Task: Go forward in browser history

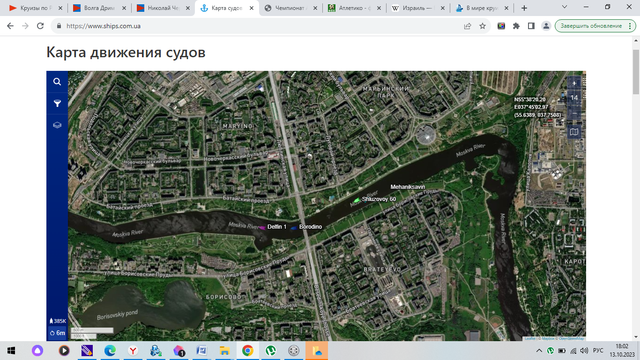Action: pyautogui.click(x=25, y=26)
